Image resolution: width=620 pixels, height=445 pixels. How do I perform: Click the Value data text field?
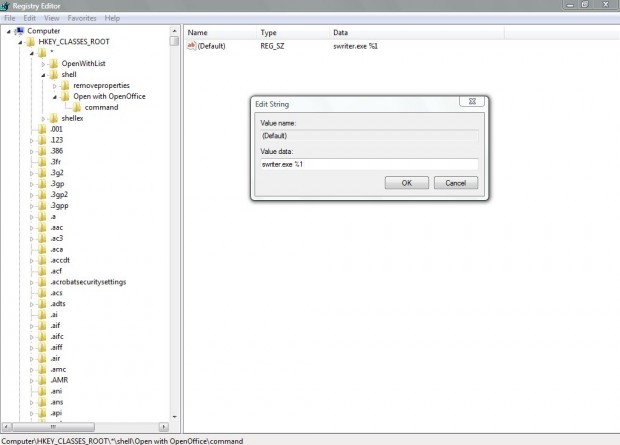(369, 164)
